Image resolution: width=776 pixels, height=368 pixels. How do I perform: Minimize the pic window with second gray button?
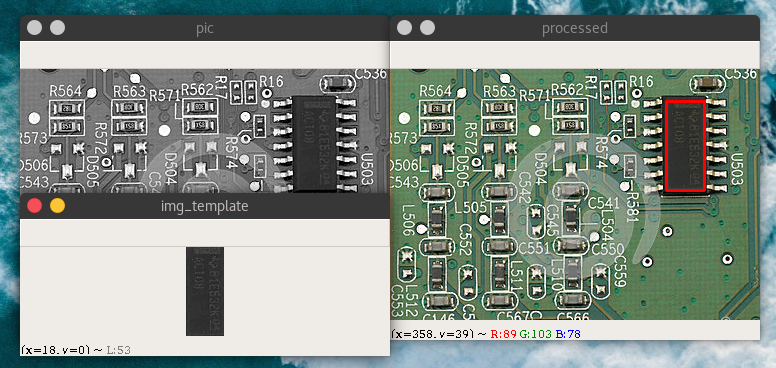[57, 28]
